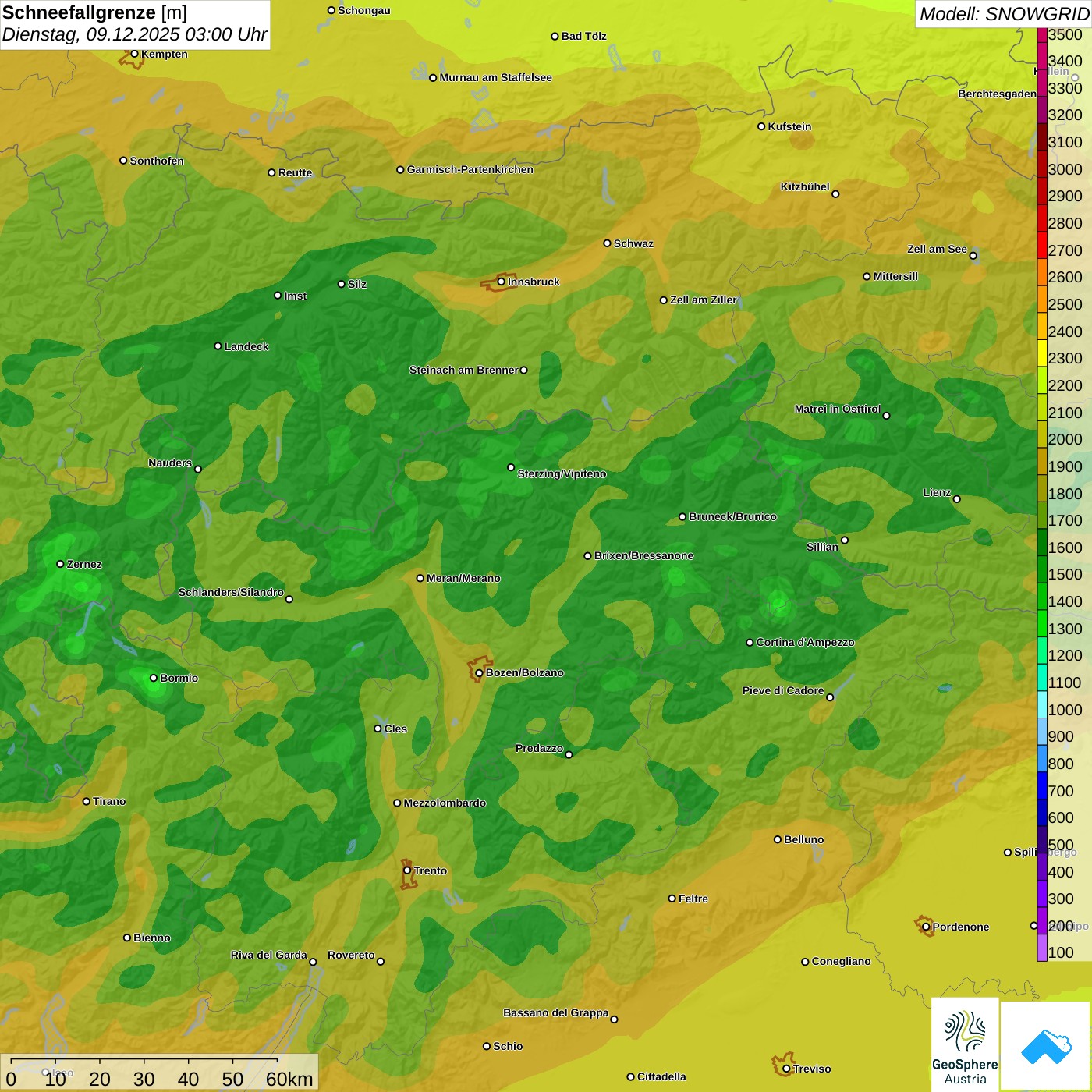Image resolution: width=1092 pixels, height=1092 pixels.
Task: Click the GeoSphere Austria logo
Action: (x=965, y=1044)
